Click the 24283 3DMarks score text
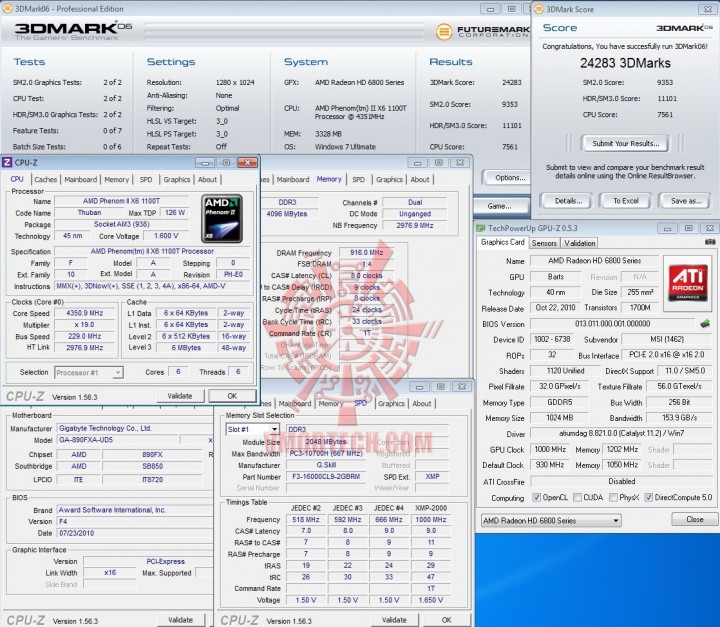The height and width of the screenshot is (627, 720). click(625, 63)
